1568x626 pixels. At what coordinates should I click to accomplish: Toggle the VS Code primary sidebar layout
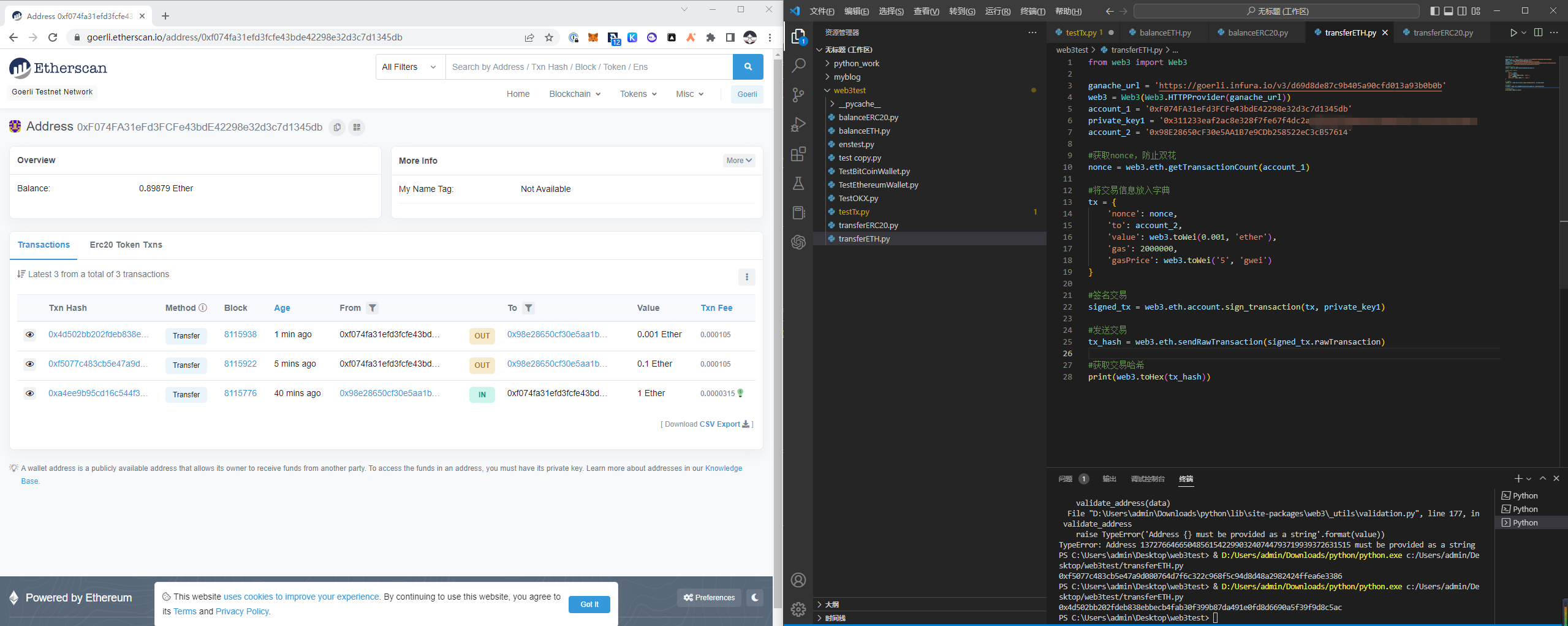point(1434,11)
